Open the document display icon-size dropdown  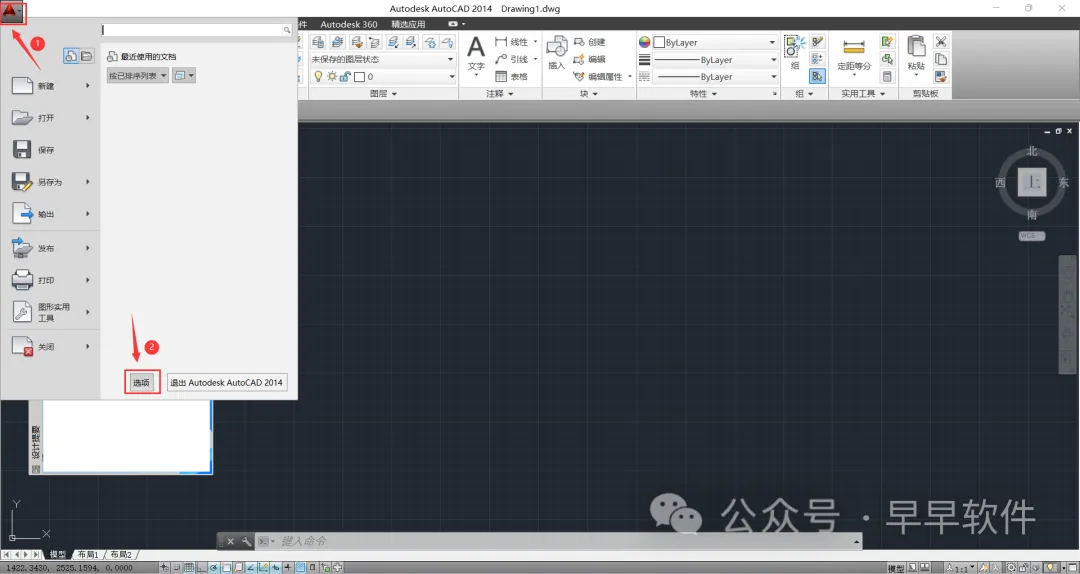click(x=184, y=76)
